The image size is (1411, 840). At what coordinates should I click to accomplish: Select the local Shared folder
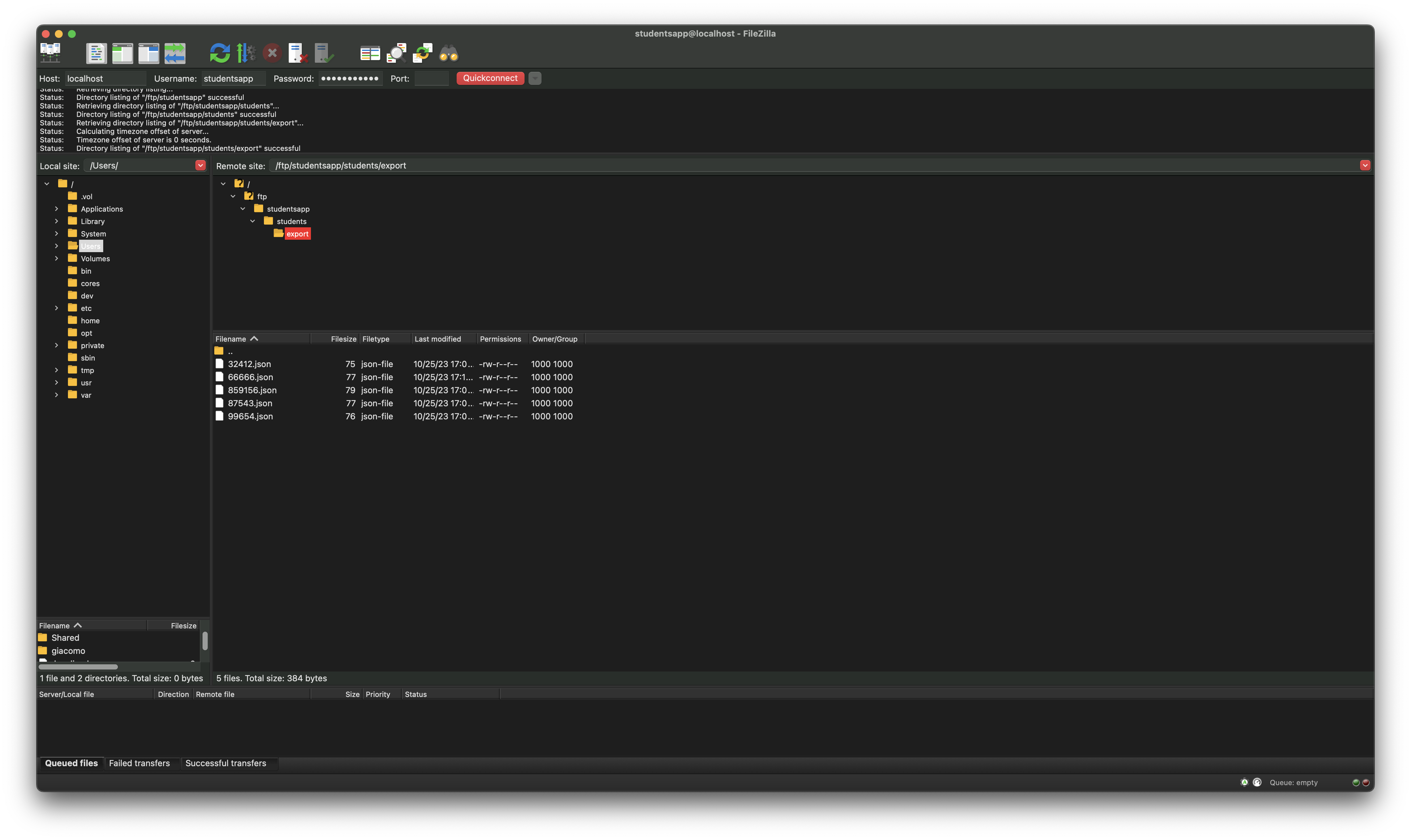point(65,638)
